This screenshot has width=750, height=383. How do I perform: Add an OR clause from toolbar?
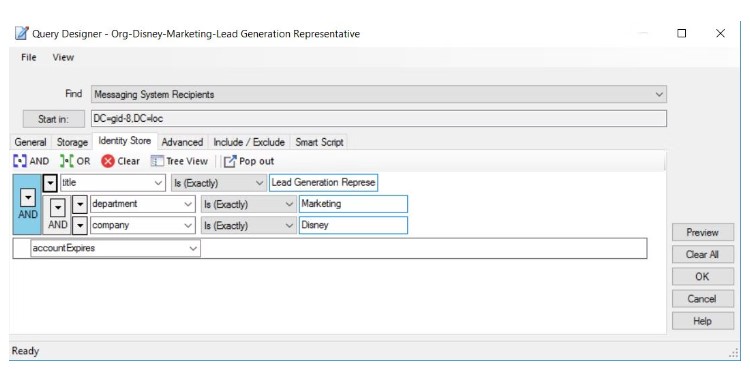coord(75,161)
